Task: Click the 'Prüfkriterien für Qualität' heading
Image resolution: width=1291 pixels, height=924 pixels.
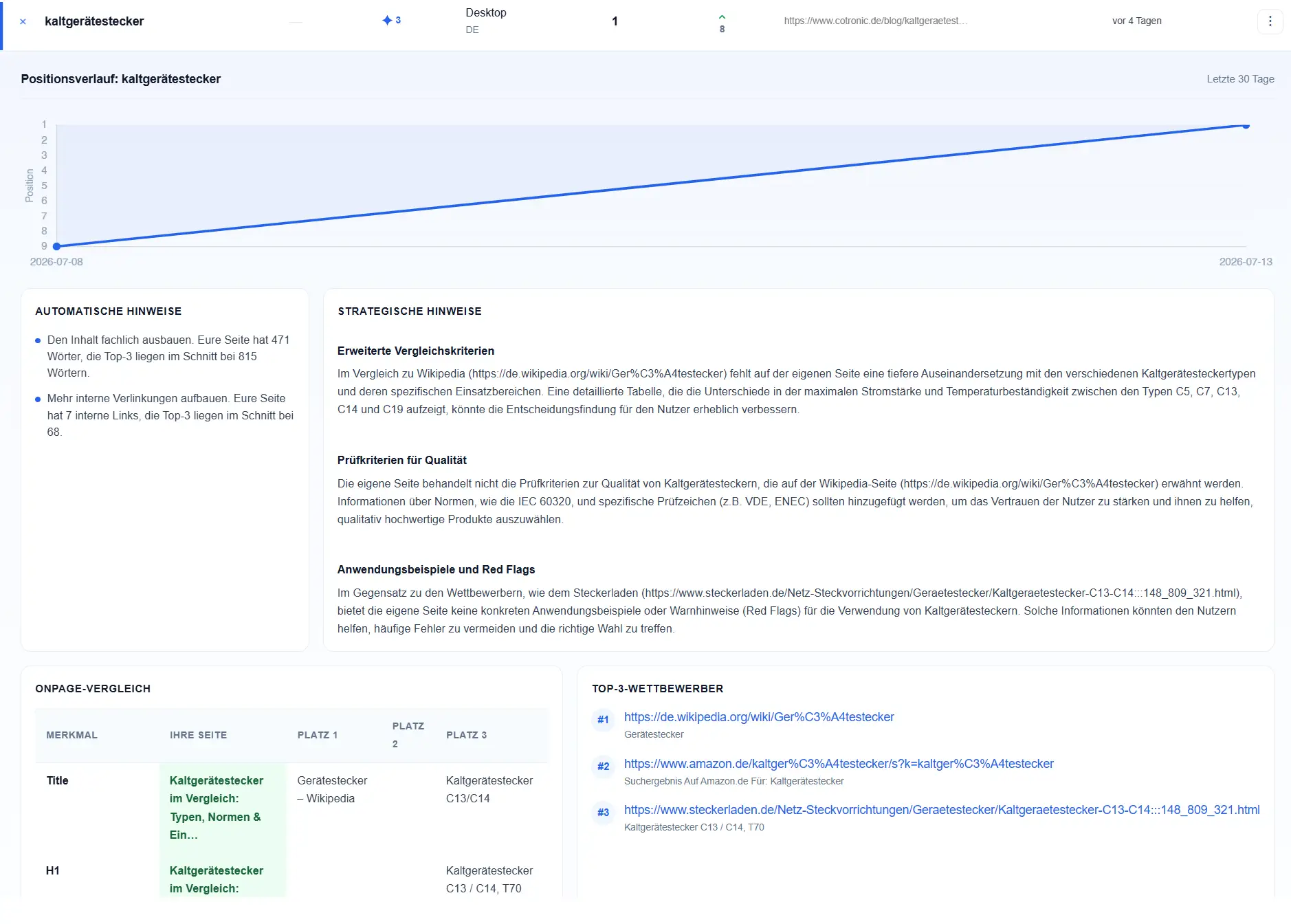Action: click(402, 460)
